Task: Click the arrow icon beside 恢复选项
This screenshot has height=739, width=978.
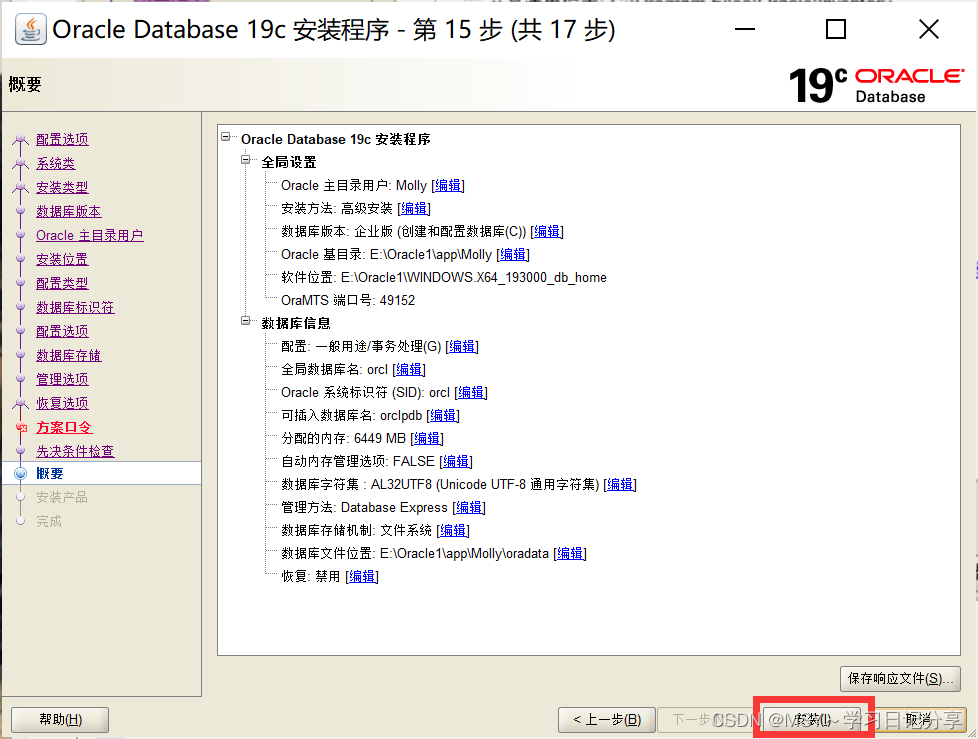Action: pos(19,403)
